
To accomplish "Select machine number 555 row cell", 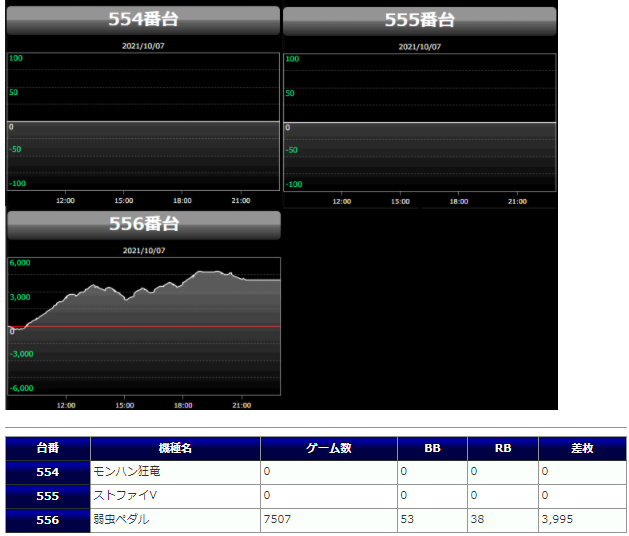I will tap(48, 496).
